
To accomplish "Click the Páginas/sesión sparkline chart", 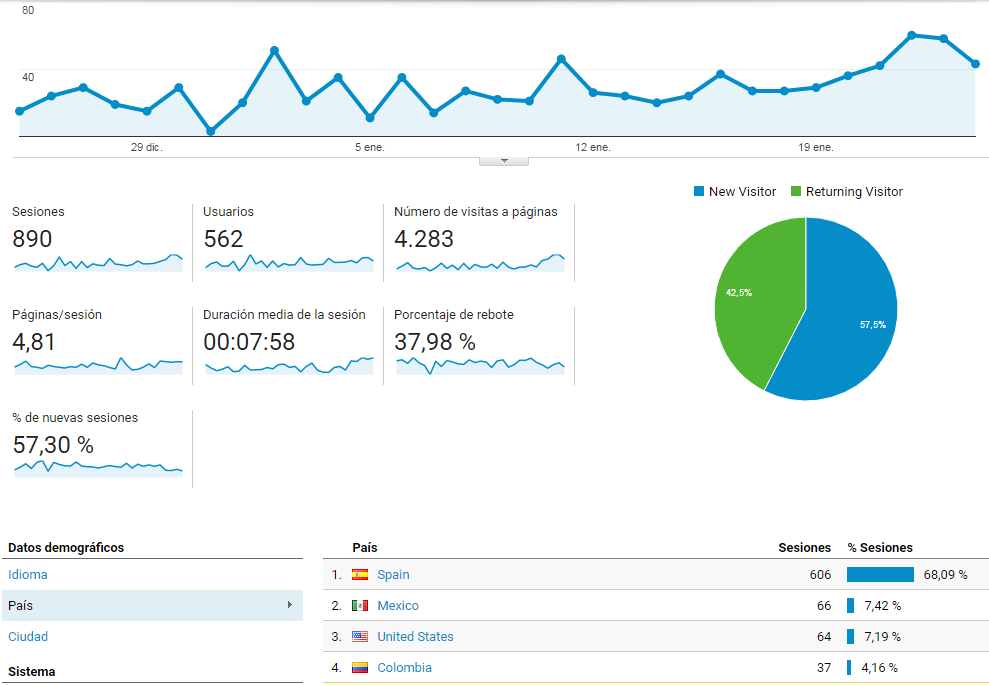I will coord(98,366).
